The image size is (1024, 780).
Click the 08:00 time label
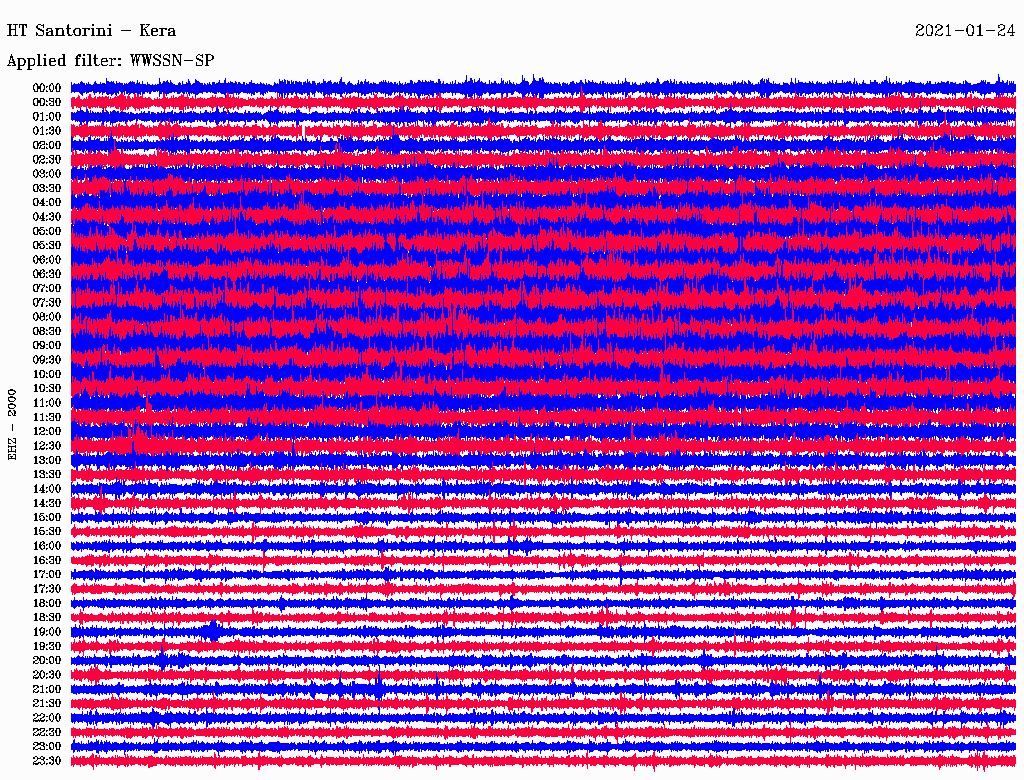coord(47,317)
